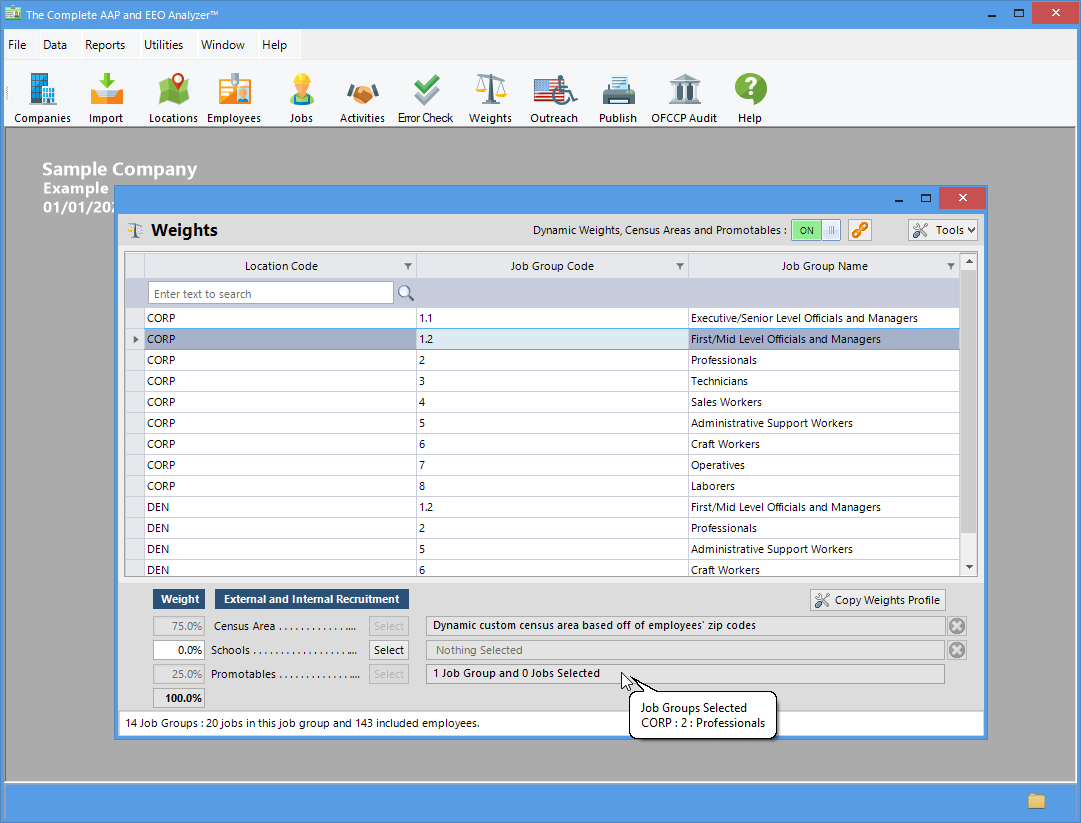Screen dimensions: 1081x823
Task: Open the Activities handshake icon
Action: tap(362, 99)
